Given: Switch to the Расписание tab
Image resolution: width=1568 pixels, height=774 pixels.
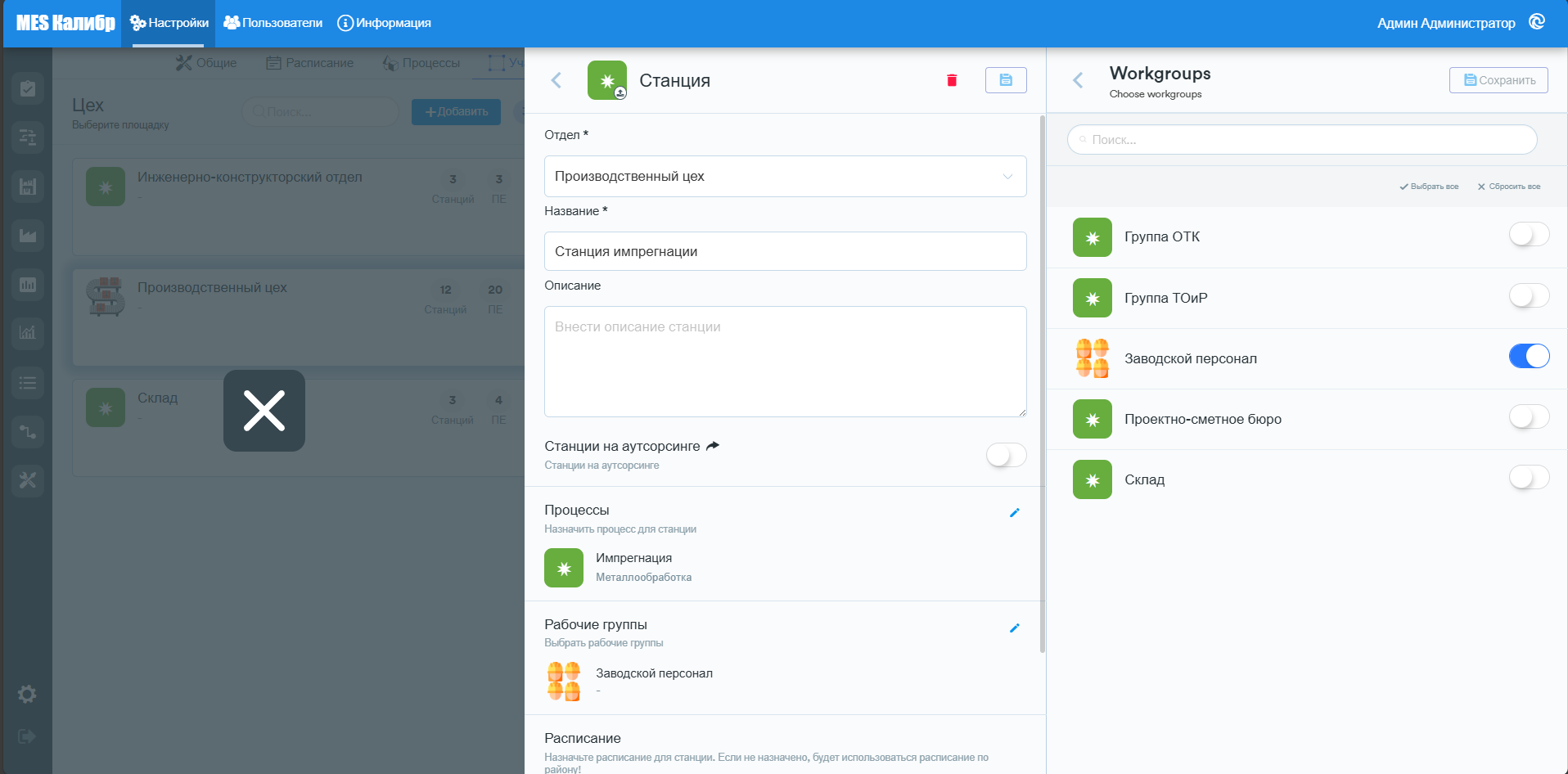Looking at the screenshot, I should point(310,63).
